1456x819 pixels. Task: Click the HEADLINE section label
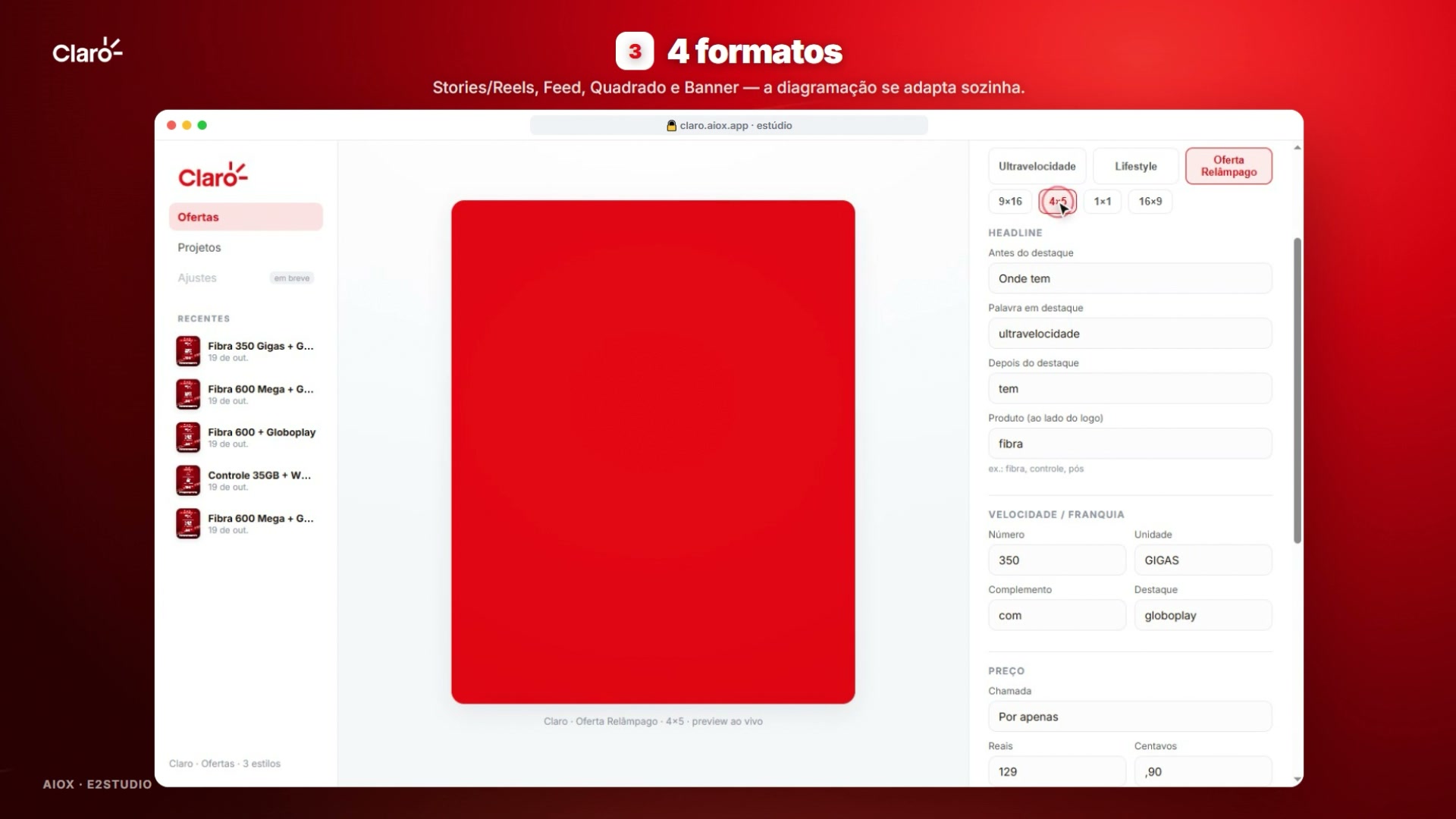click(1015, 233)
